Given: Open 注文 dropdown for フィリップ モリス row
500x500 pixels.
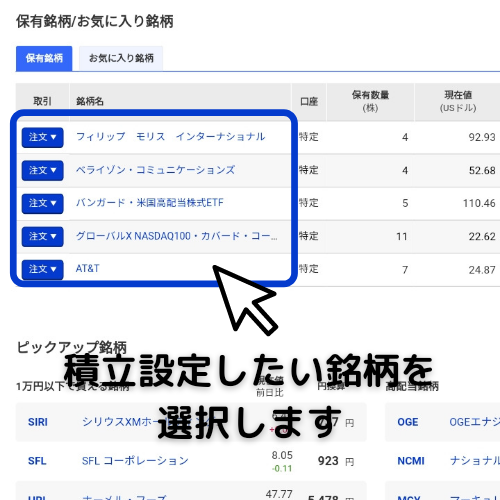Looking at the screenshot, I should pos(42,137).
